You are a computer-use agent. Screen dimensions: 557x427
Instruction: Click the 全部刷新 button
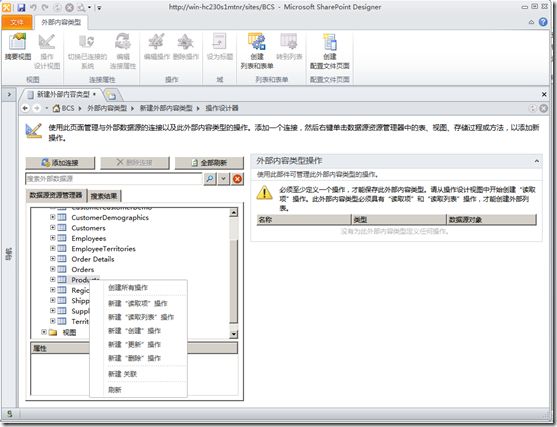(x=209, y=163)
